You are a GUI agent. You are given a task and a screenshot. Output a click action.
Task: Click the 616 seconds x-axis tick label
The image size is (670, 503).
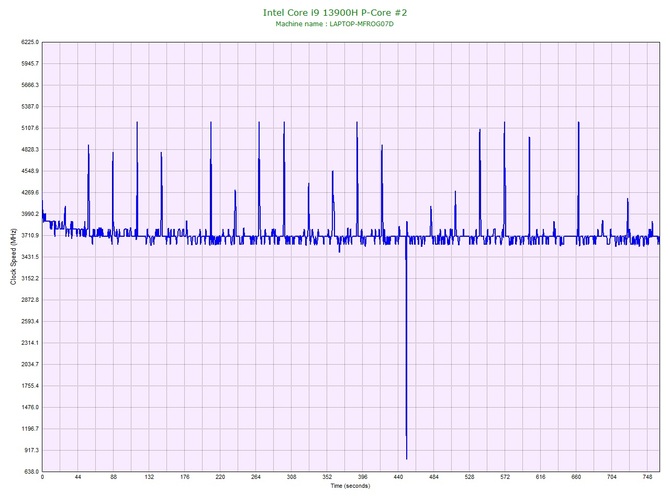[541, 477]
